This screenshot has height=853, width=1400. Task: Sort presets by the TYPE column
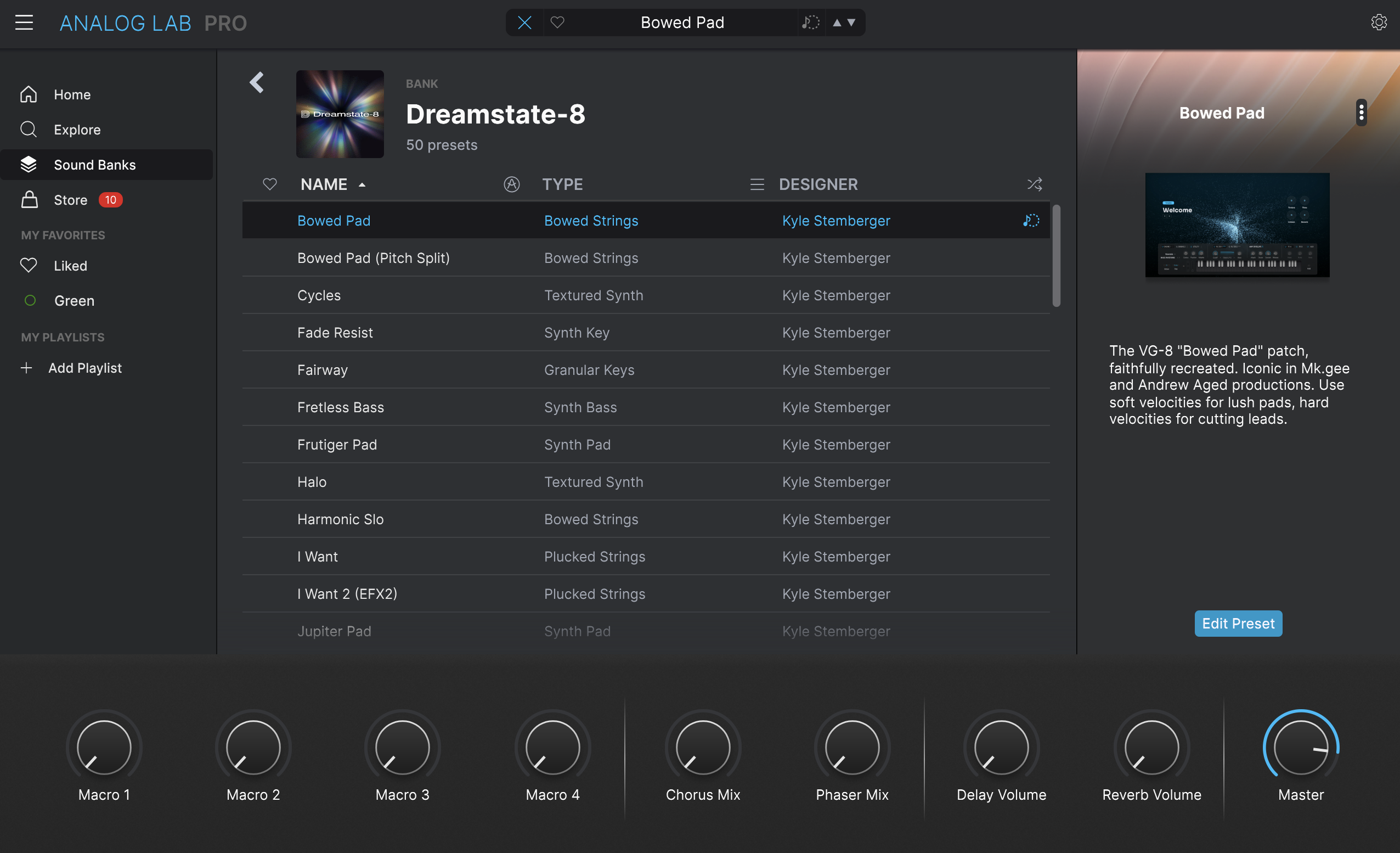point(562,184)
